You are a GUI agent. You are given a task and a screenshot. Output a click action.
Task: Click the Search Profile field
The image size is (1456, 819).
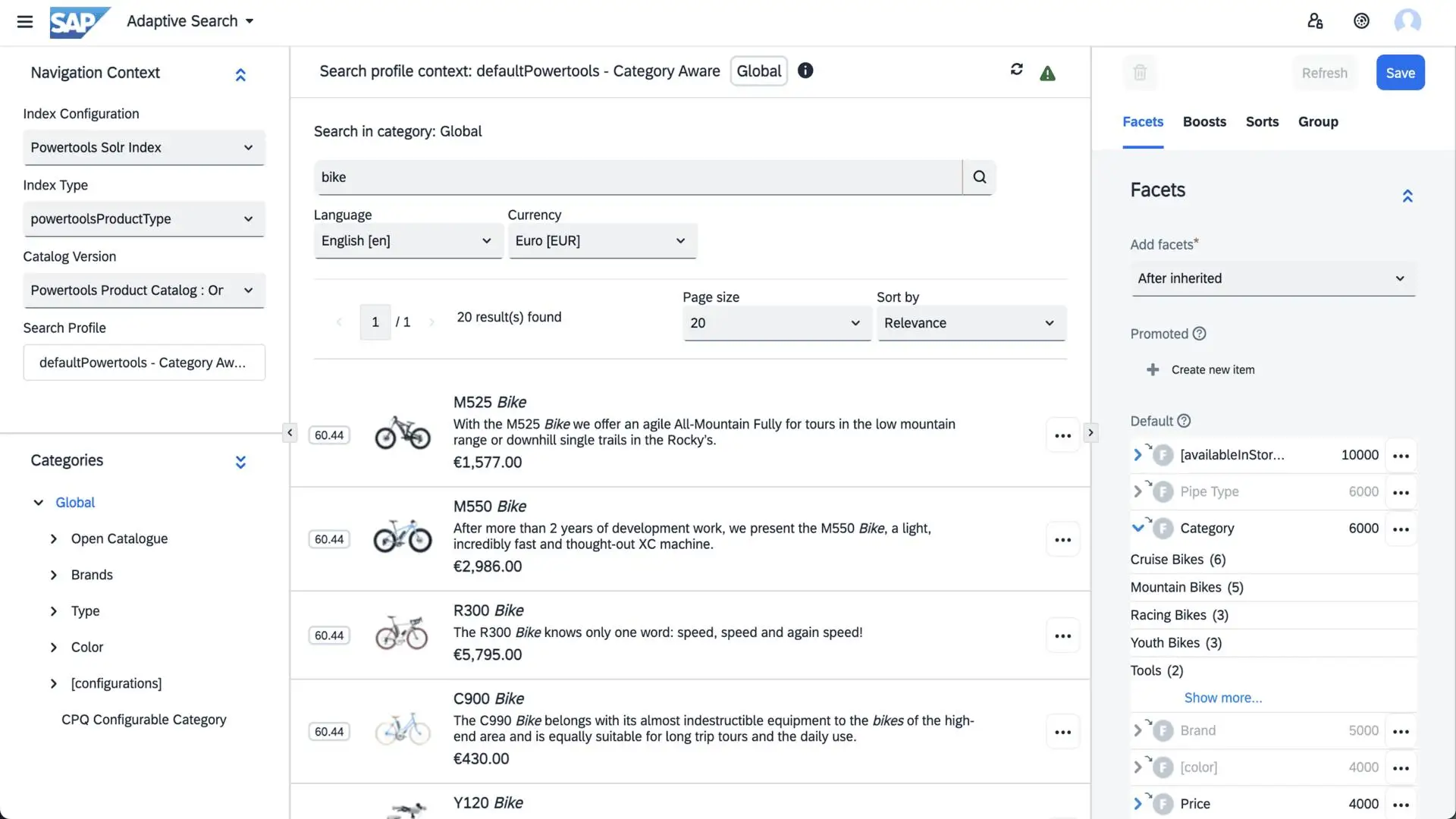[x=144, y=362]
